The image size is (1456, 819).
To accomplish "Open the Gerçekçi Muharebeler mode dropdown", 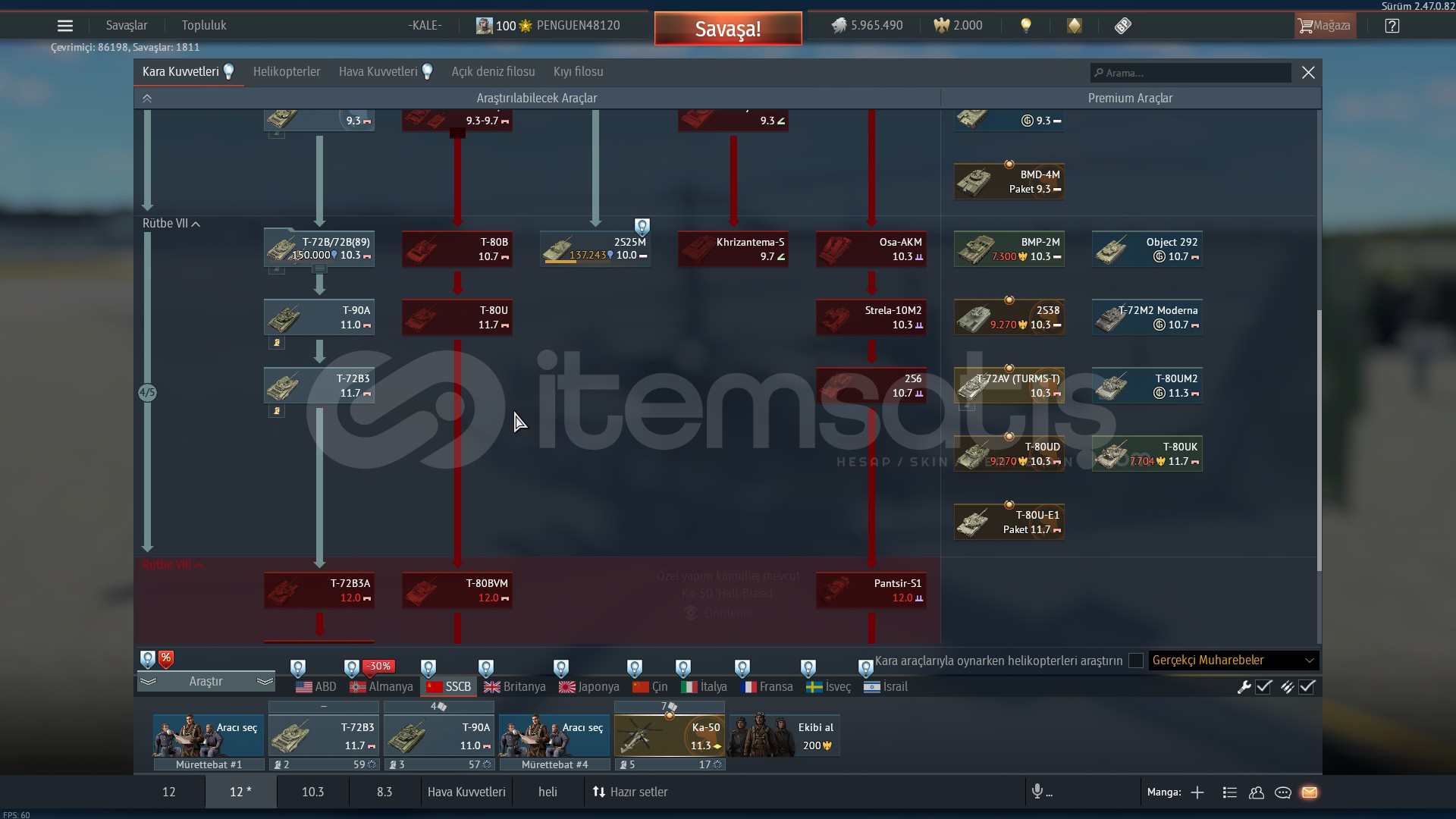I will tap(1234, 661).
